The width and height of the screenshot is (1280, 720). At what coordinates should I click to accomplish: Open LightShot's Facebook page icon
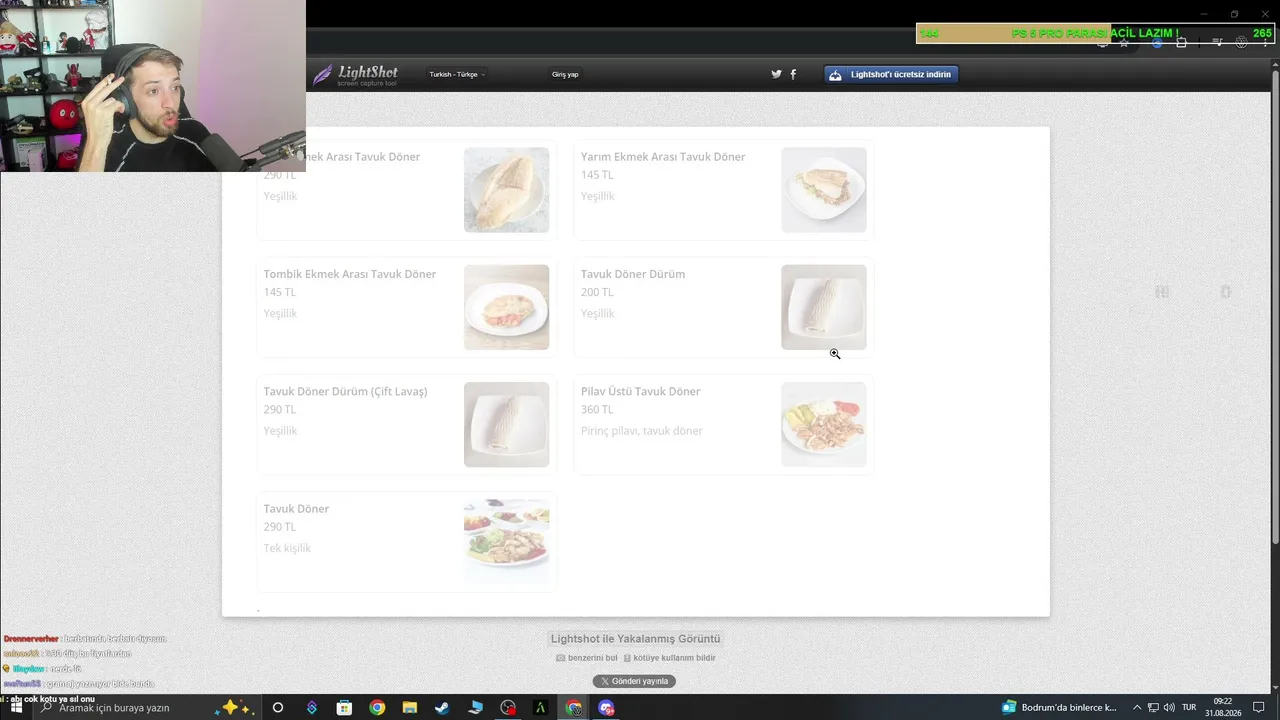point(793,74)
